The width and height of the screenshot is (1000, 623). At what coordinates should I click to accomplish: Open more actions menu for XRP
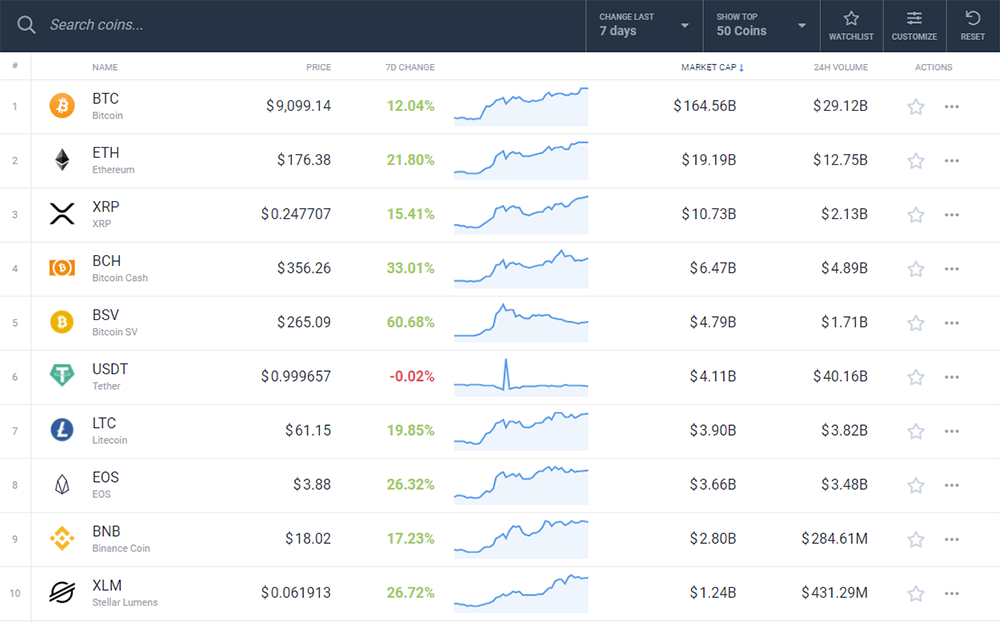point(952,215)
